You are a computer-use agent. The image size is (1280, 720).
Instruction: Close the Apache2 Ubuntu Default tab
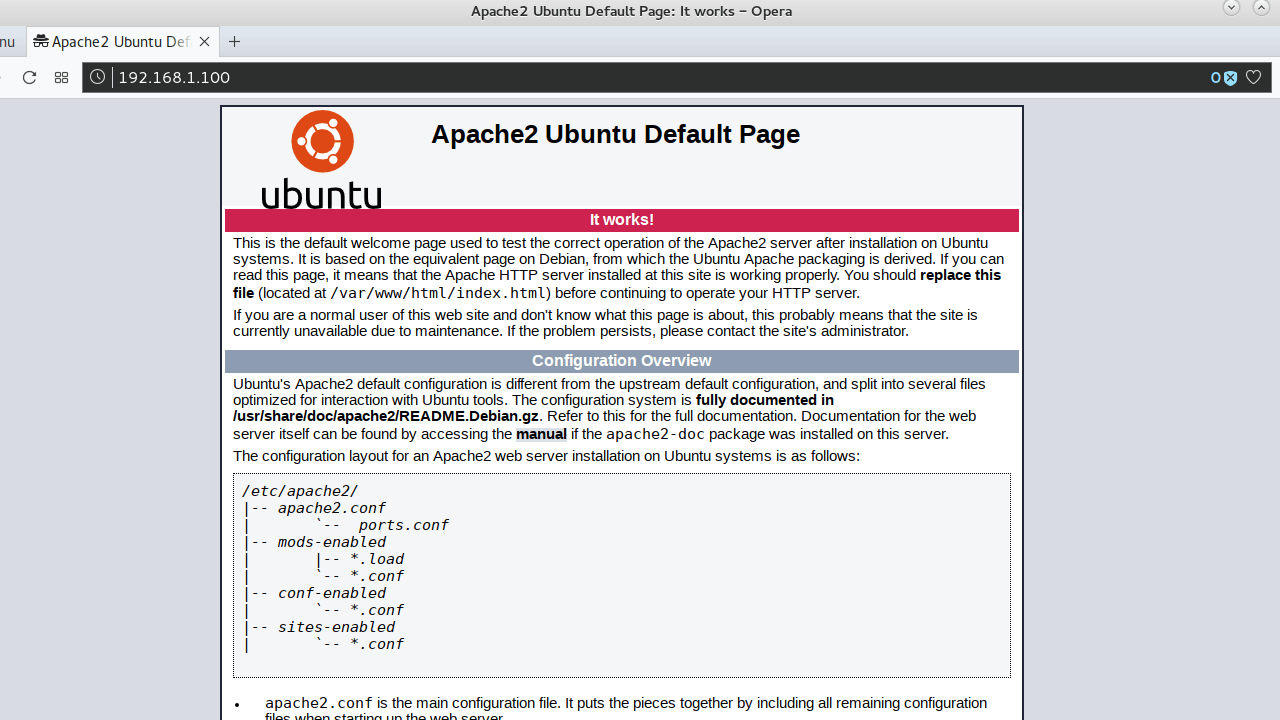(x=204, y=42)
